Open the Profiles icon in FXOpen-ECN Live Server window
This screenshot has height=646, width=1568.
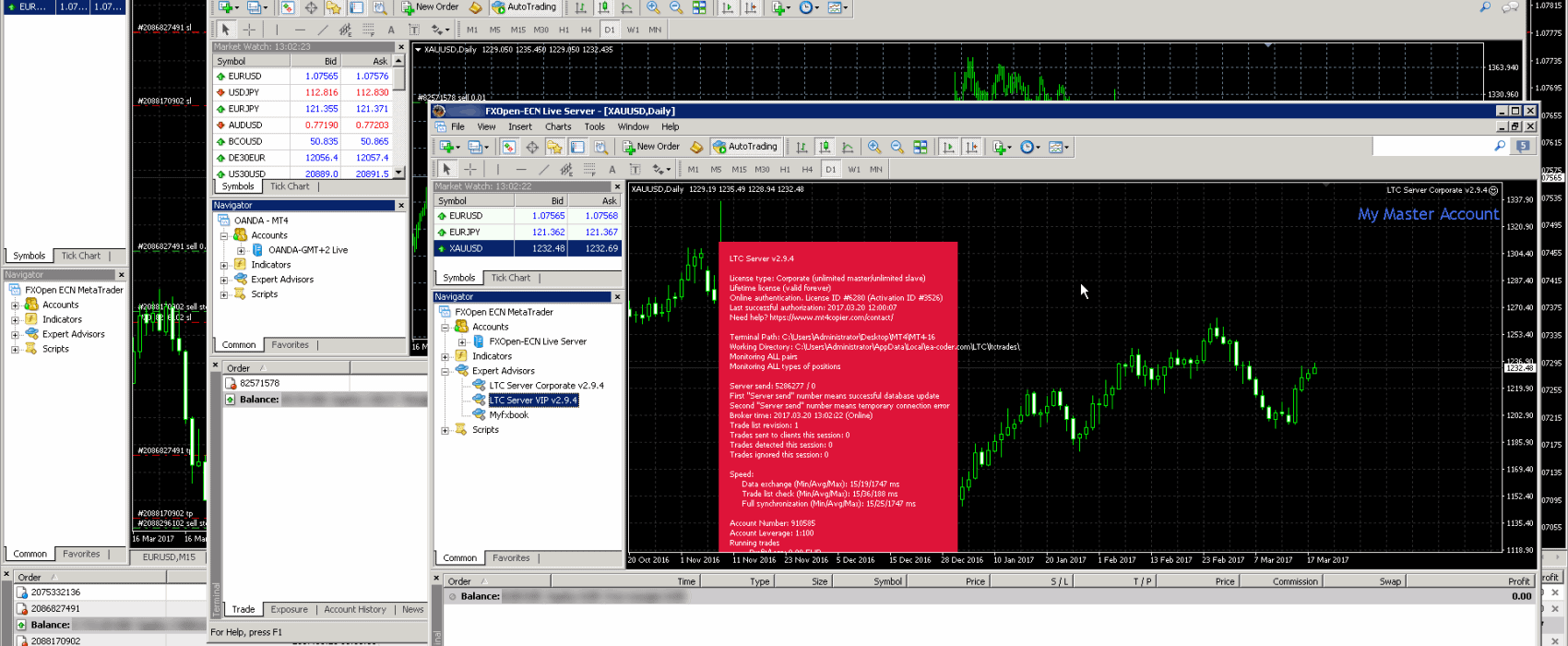coord(476,147)
